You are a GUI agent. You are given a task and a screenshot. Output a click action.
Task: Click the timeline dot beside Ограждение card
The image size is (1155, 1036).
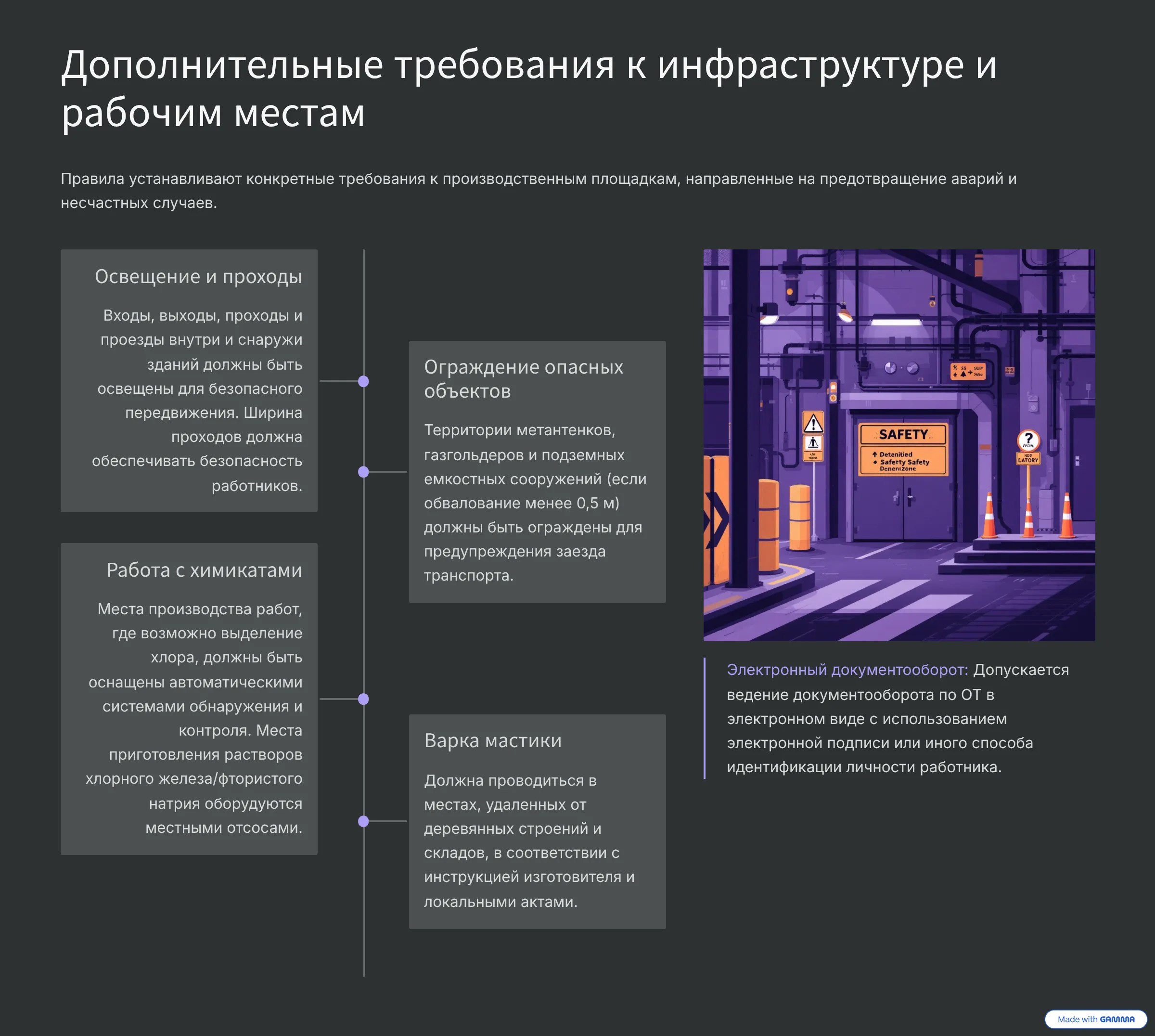(363, 472)
